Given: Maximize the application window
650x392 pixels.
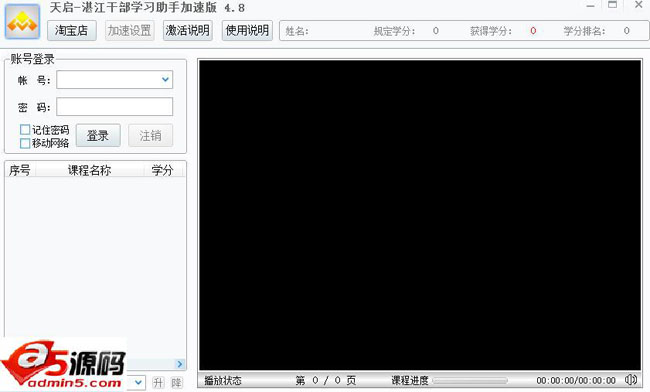Looking at the screenshot, I should 612,5.
